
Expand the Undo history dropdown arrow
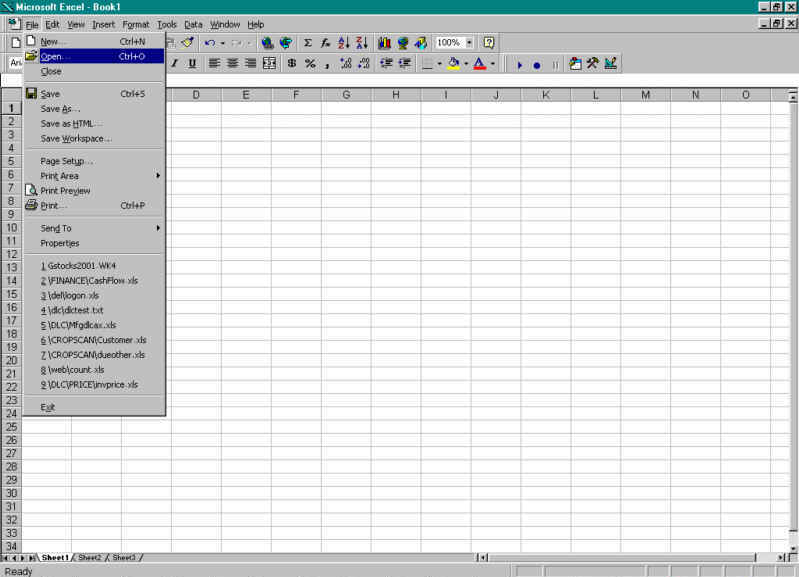click(223, 43)
